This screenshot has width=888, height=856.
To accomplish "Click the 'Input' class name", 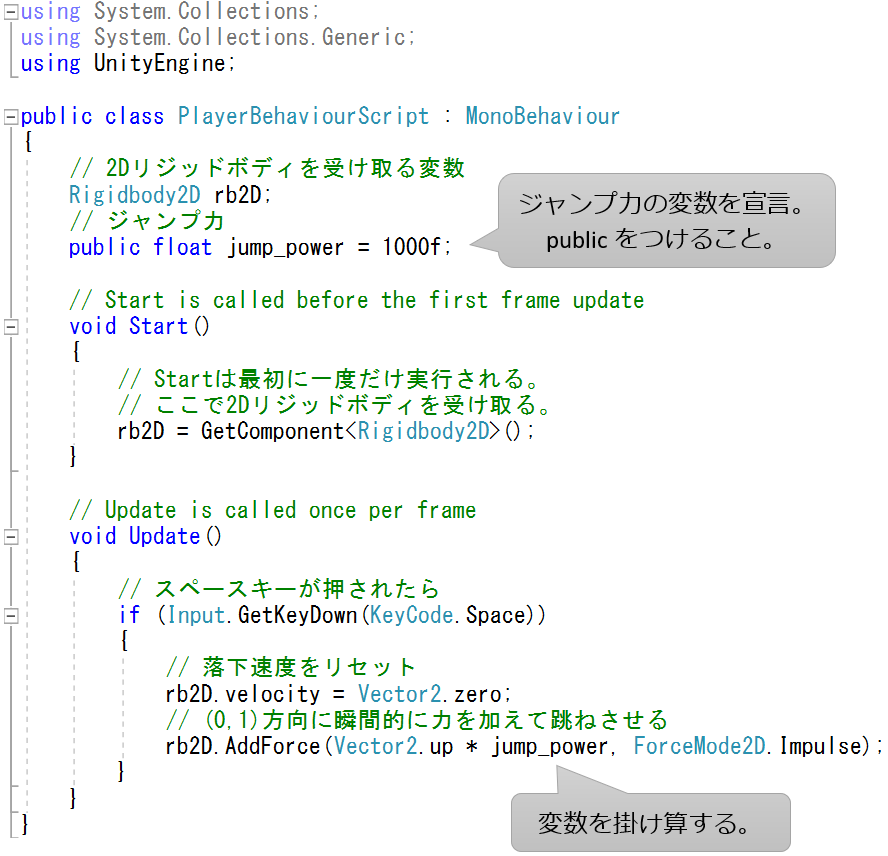I will tap(196, 615).
